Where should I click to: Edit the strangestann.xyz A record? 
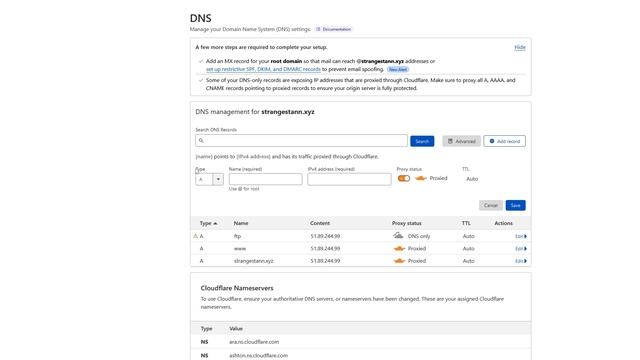pos(521,261)
